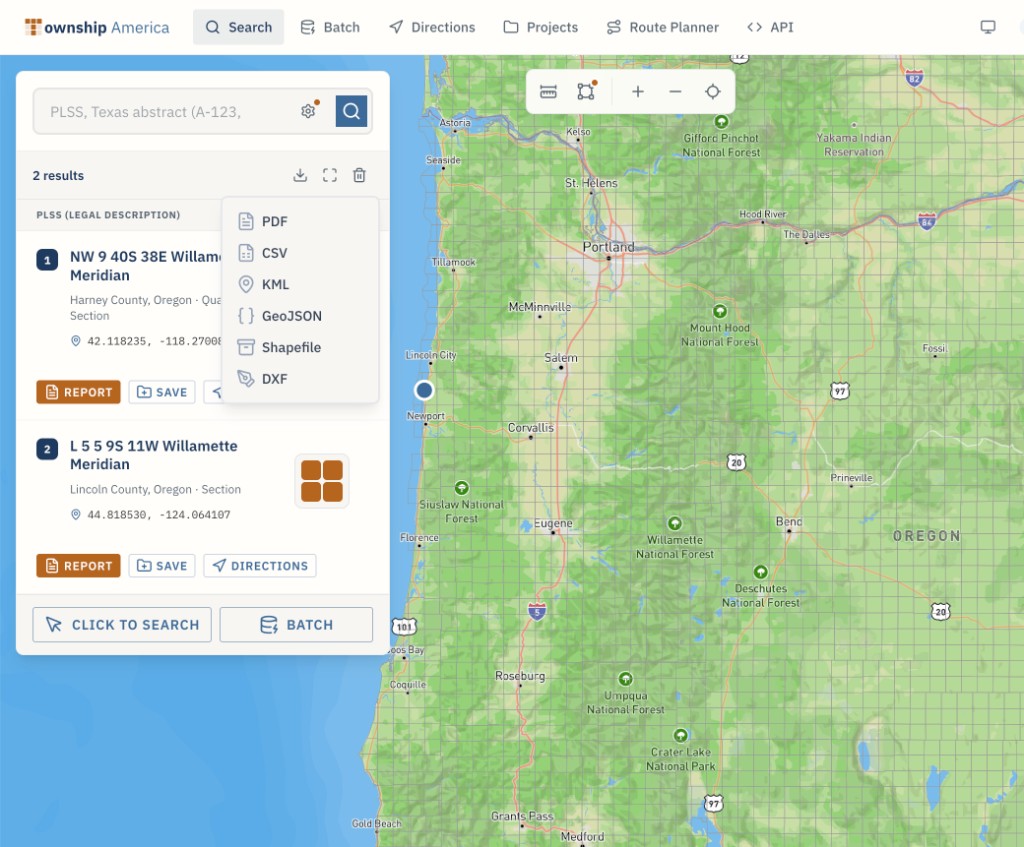Viewport: 1024px width, 847px height.
Task: Click the '2 results' count text
Action: click(58, 175)
